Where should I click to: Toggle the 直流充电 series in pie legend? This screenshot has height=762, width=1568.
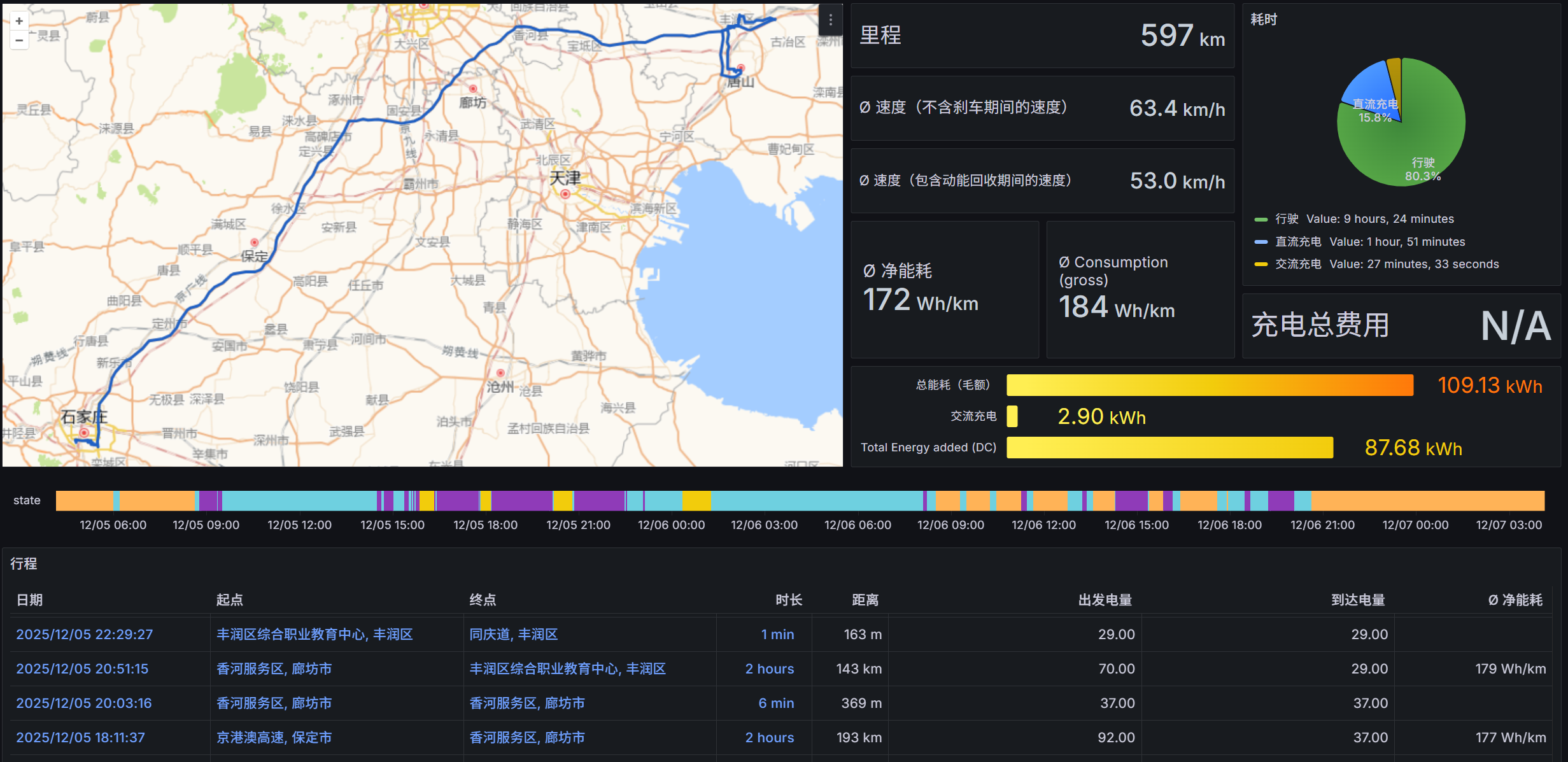[1297, 242]
